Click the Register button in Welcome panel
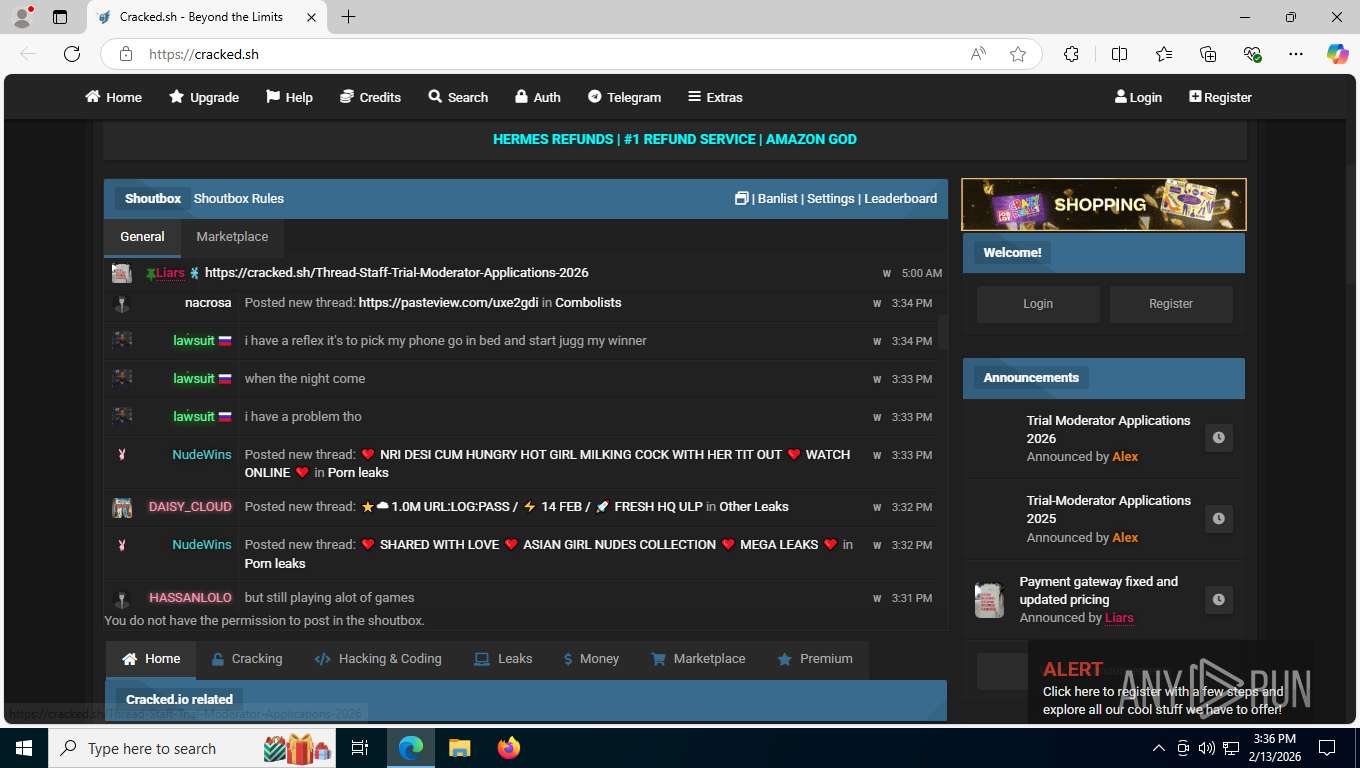The width and height of the screenshot is (1360, 768). (x=1171, y=303)
